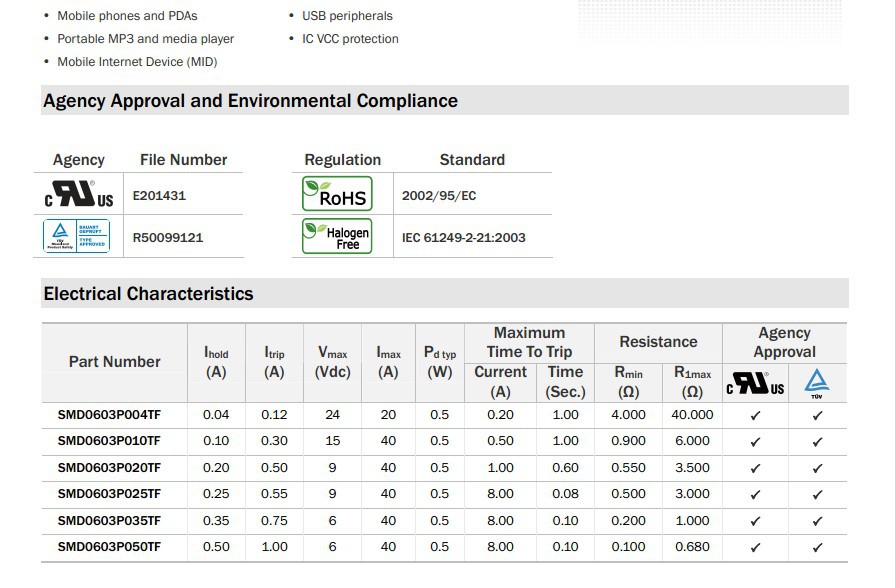The image size is (895, 588).
Task: Click the TÜV approval logo beside R50099121
Action: point(76,236)
